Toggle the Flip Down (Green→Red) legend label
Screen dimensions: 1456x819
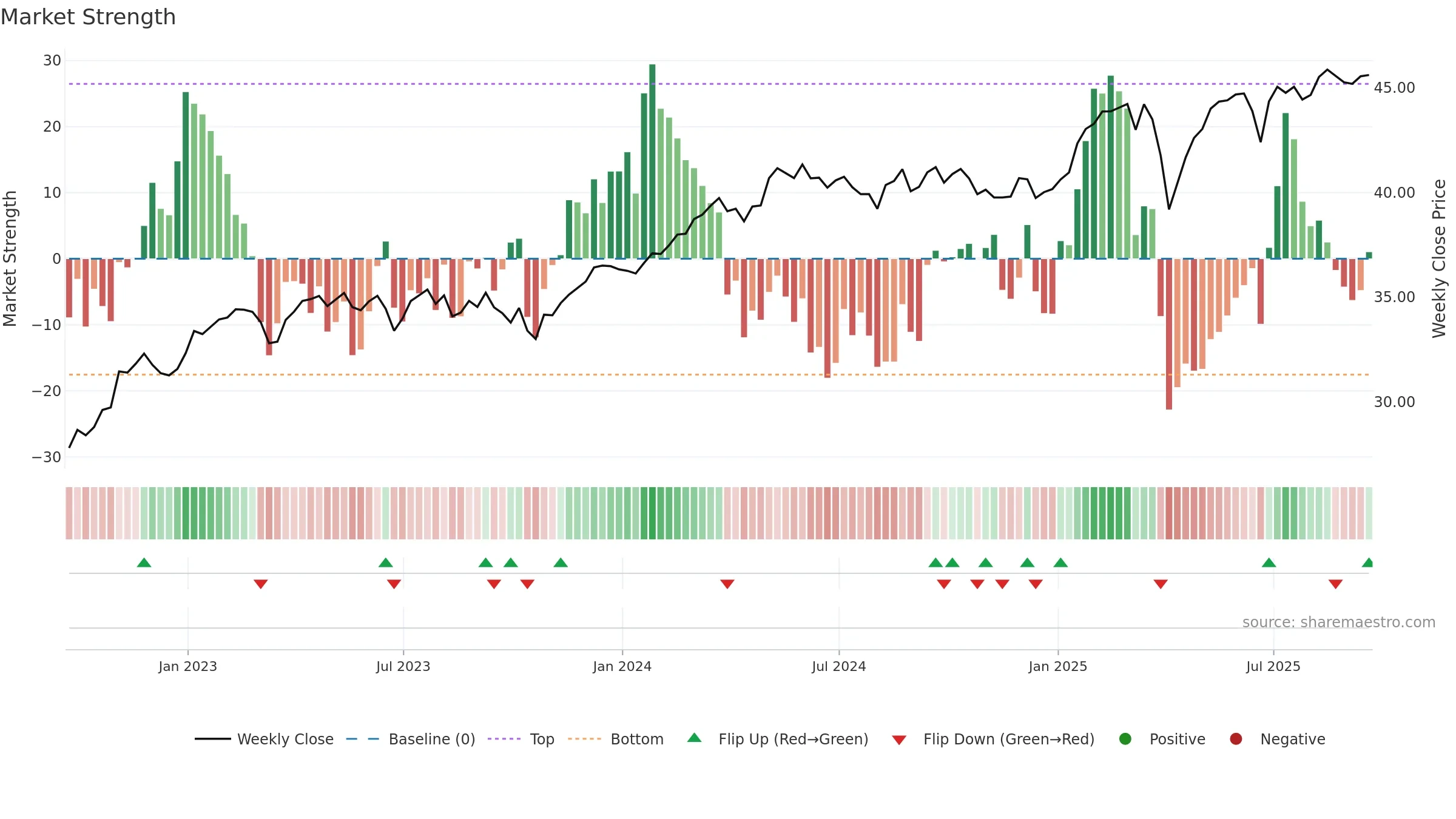[1009, 739]
